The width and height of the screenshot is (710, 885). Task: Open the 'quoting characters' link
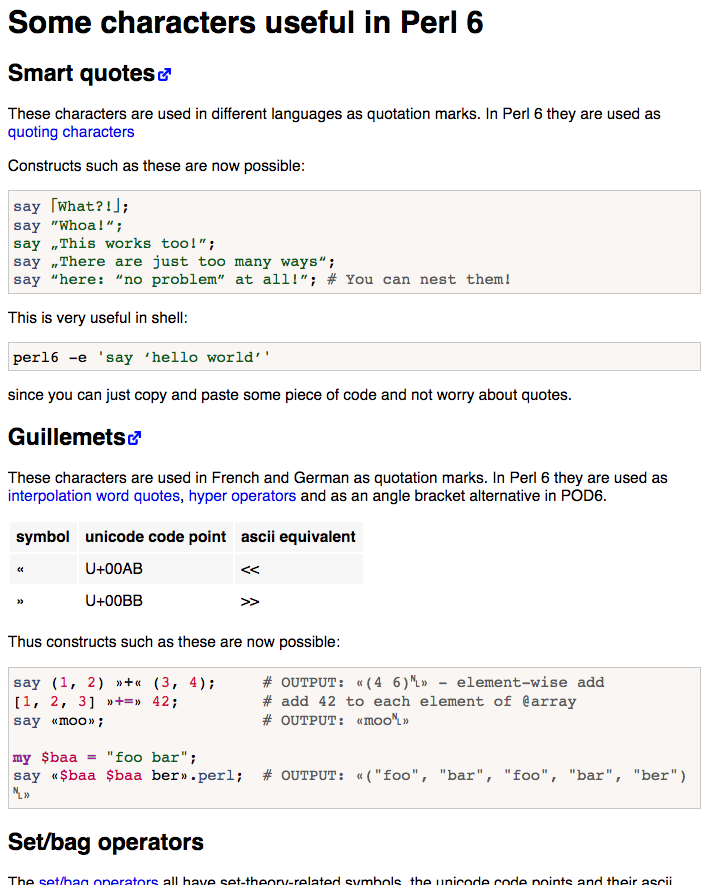pos(71,132)
